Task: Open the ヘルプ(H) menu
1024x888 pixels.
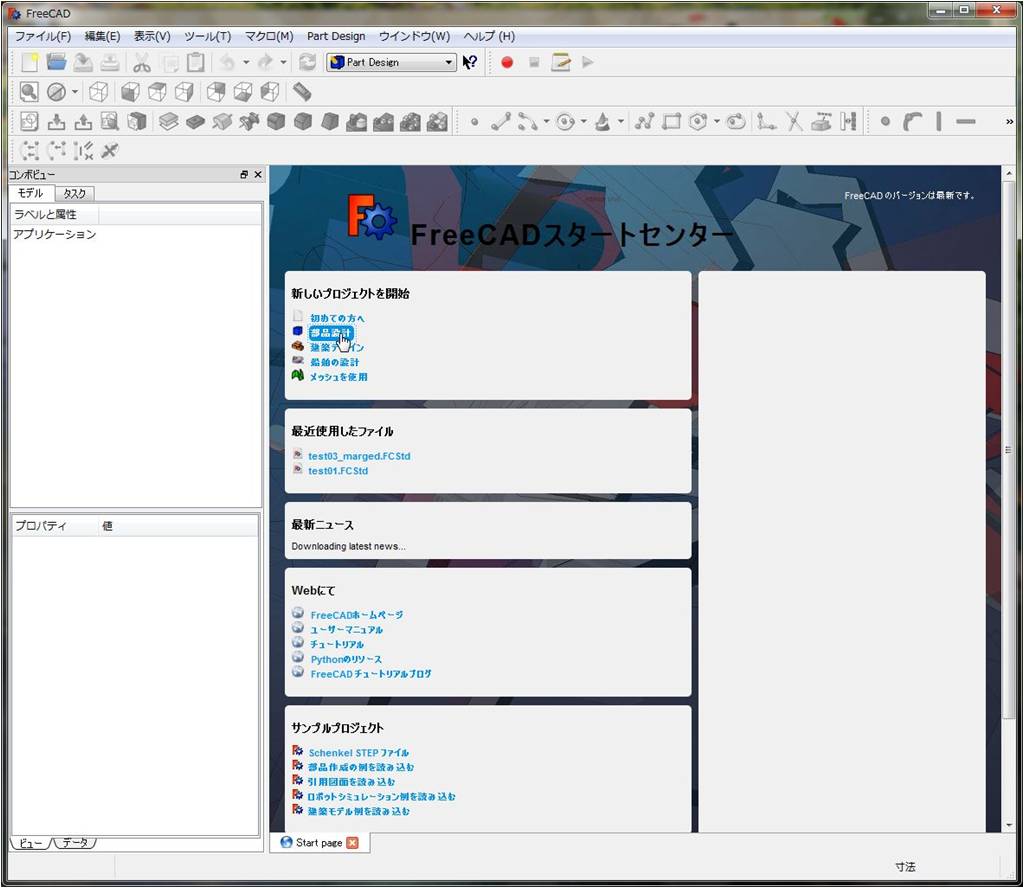Action: (489, 37)
